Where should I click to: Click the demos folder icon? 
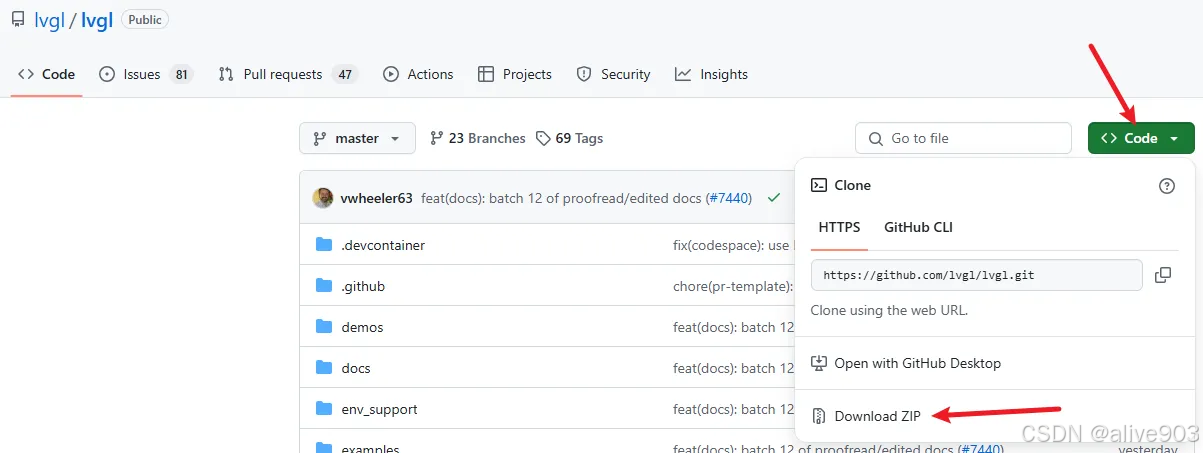(324, 327)
